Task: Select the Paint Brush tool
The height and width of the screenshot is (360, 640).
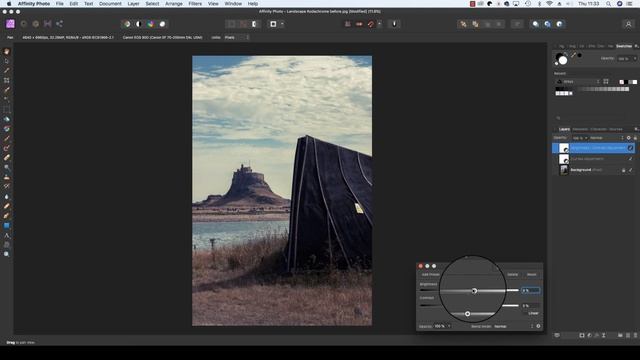Action: coord(7,138)
